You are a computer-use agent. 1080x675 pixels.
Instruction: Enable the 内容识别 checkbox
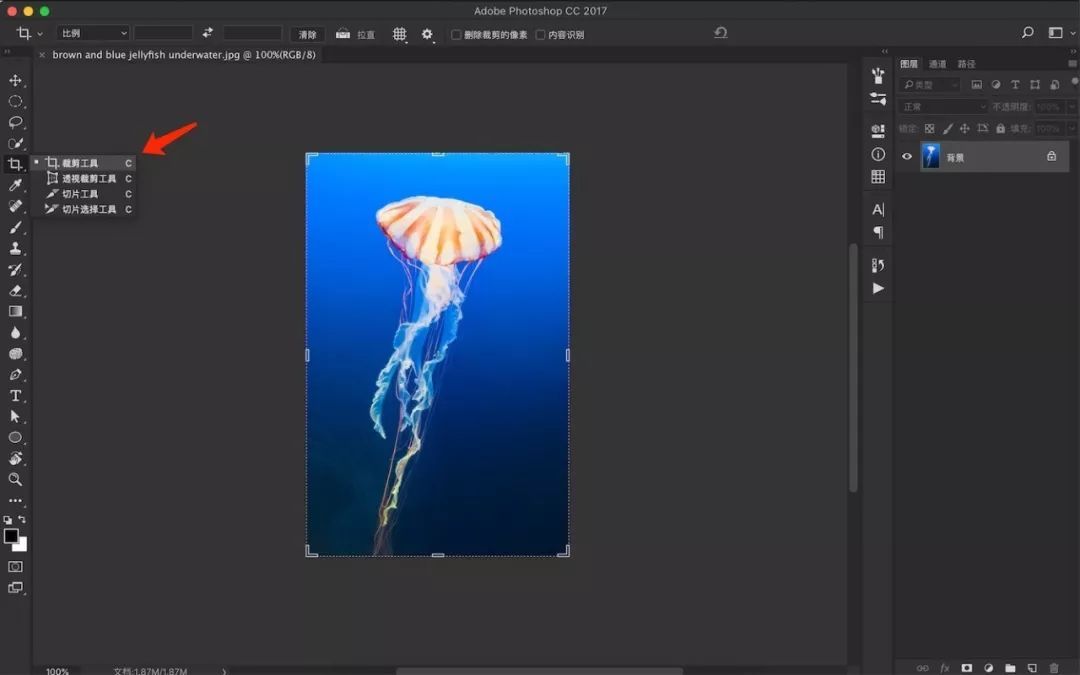coord(541,35)
